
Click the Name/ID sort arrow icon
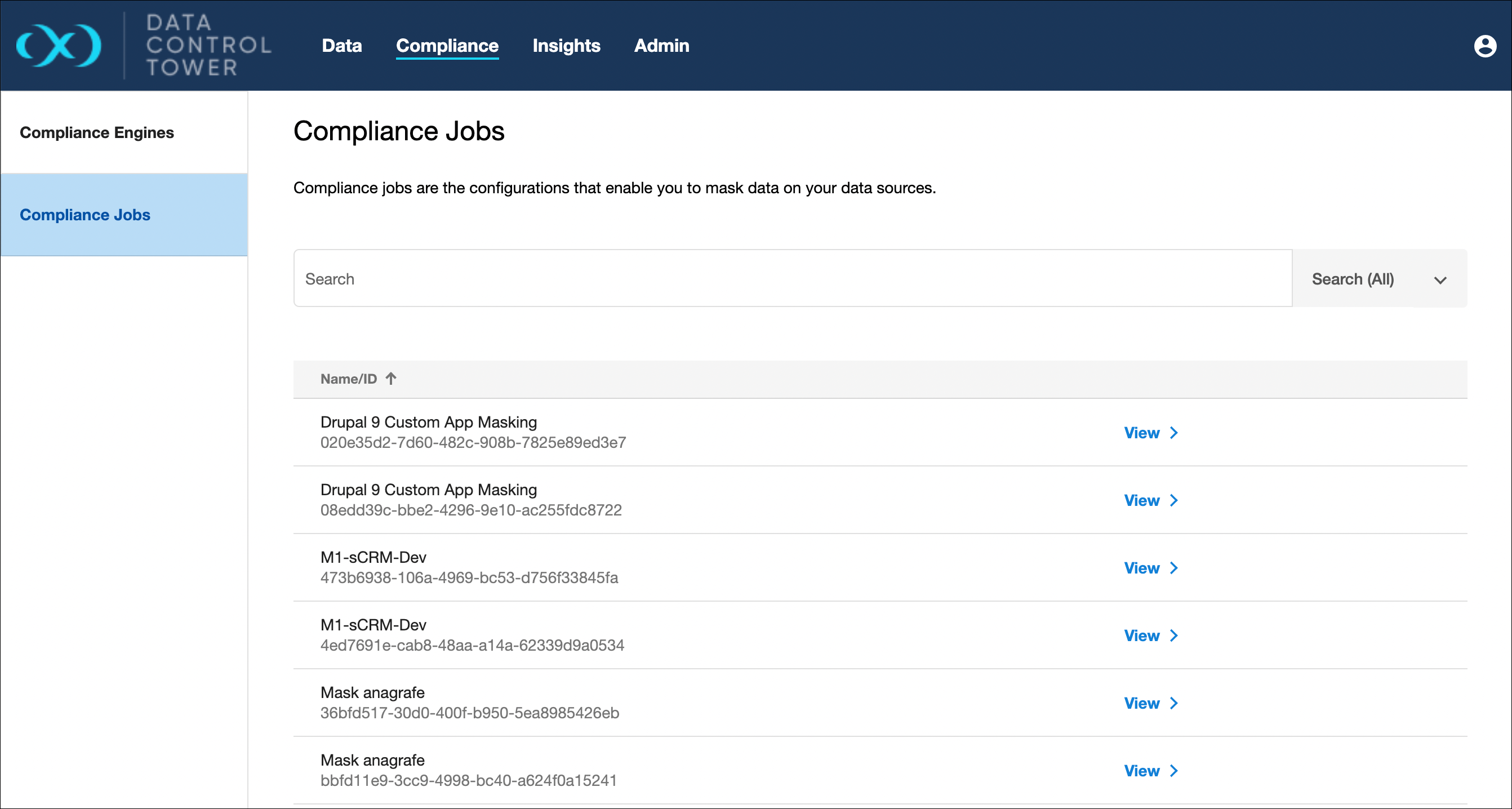391,379
